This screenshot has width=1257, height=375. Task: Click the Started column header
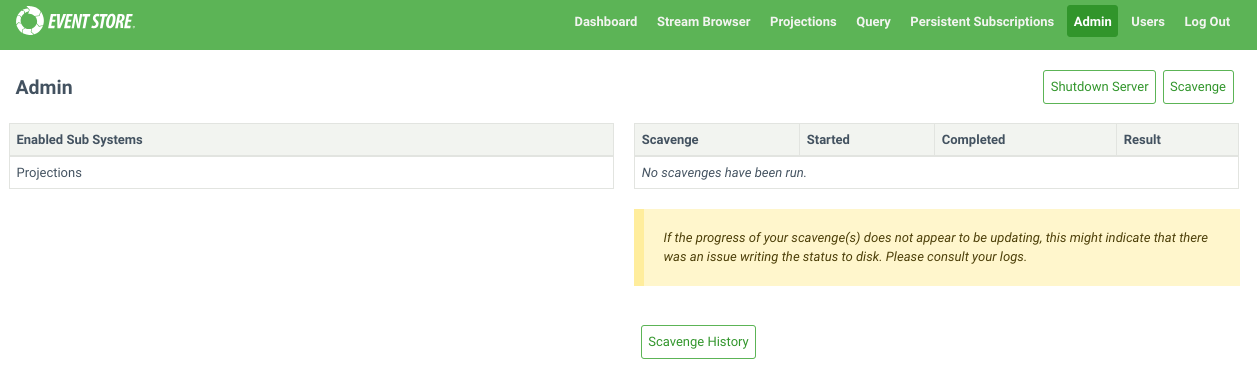tap(866, 140)
